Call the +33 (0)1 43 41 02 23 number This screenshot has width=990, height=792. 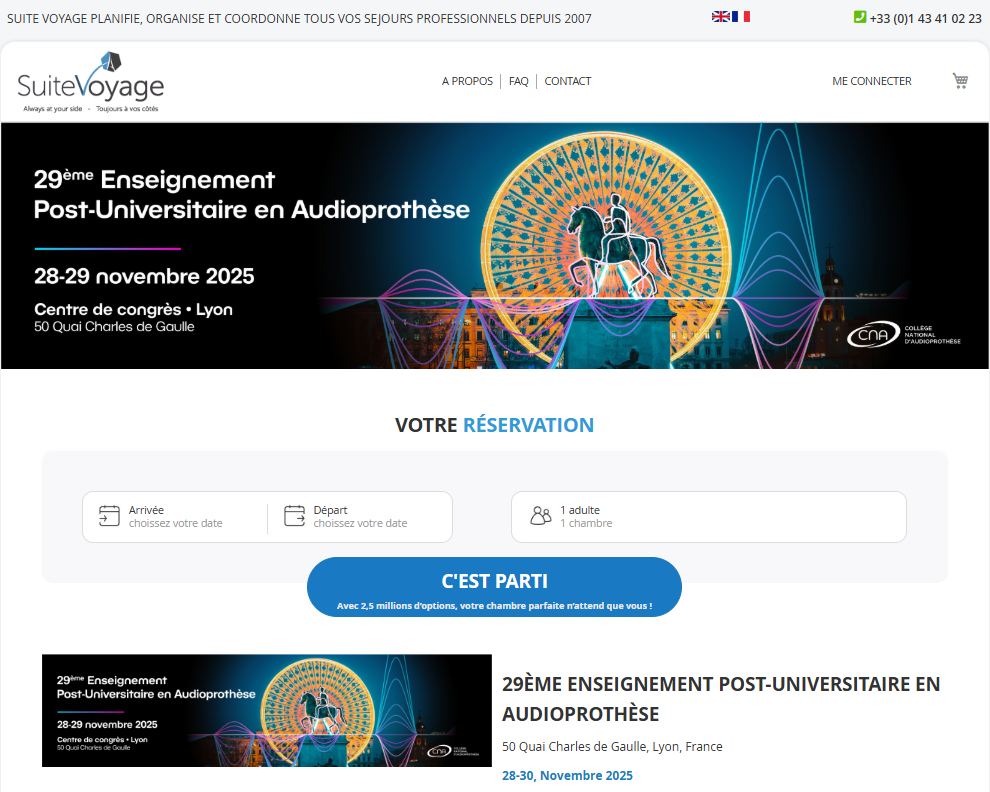click(925, 18)
